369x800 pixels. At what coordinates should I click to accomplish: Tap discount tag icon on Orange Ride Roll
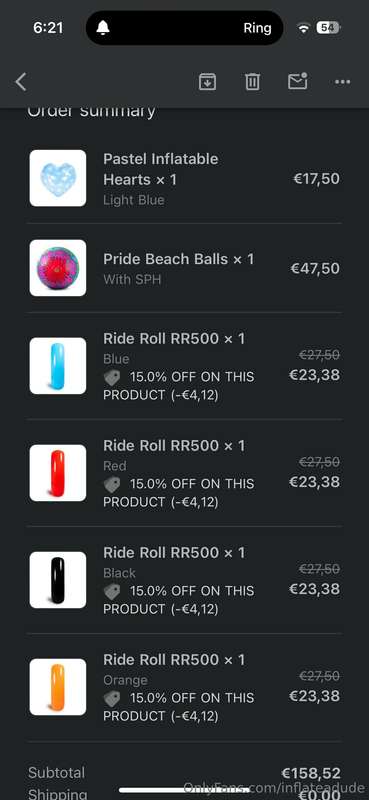tap(112, 699)
